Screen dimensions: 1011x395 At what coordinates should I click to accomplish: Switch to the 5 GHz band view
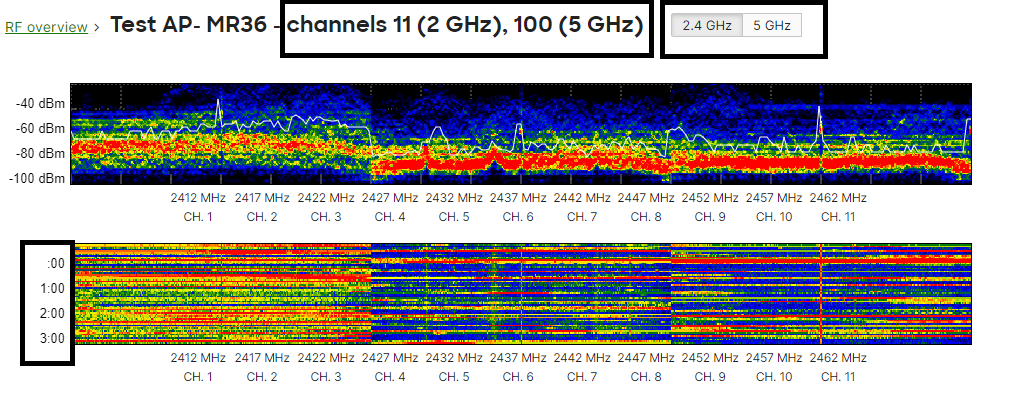(x=772, y=26)
